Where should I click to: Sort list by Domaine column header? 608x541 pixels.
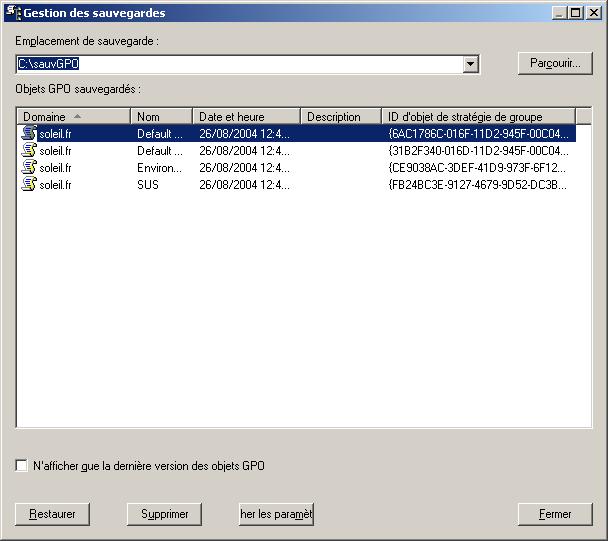[x=73, y=117]
